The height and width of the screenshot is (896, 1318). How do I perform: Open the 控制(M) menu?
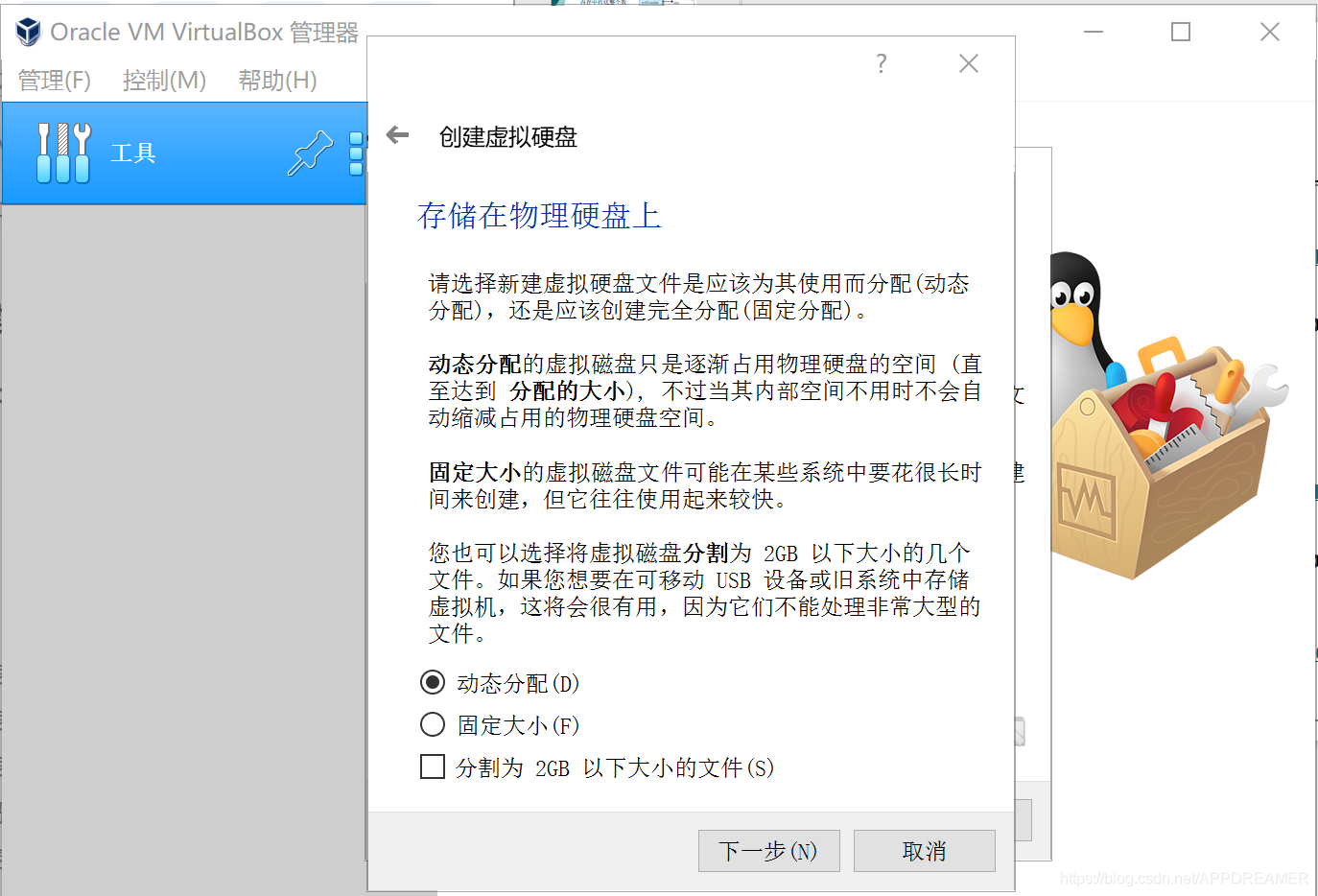[x=164, y=81]
